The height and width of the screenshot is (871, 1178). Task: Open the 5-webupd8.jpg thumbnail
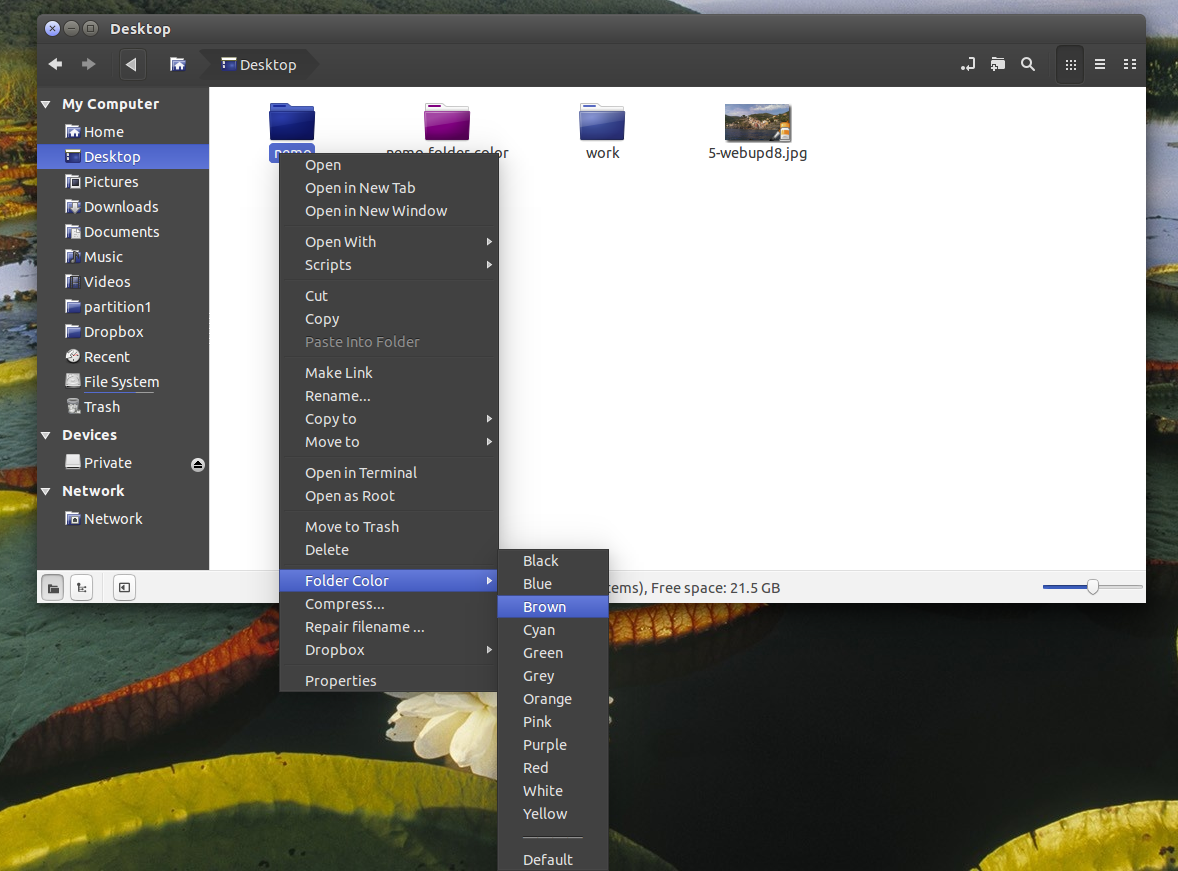[758, 119]
